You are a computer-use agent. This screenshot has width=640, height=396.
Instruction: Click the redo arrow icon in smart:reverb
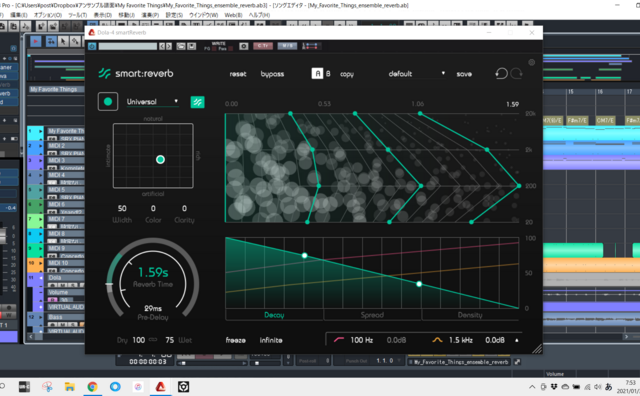(517, 73)
